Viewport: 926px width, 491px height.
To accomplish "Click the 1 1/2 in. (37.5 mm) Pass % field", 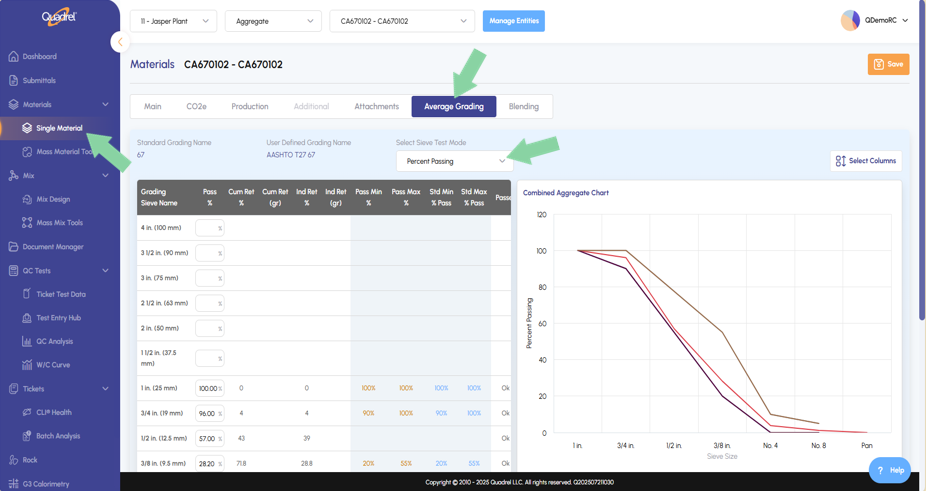I will pos(210,358).
